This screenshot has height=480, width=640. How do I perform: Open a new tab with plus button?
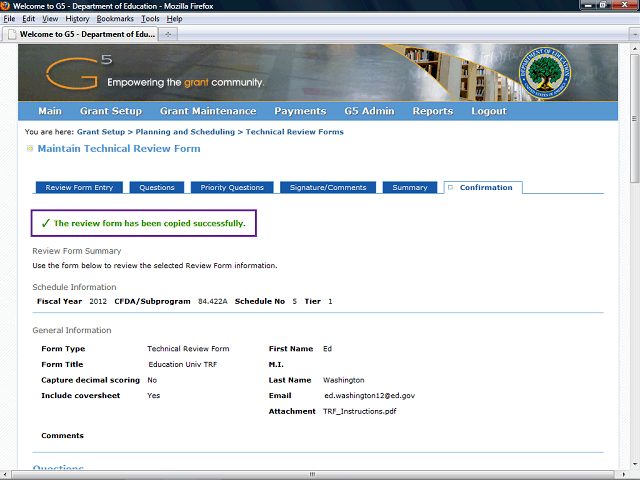[168, 34]
